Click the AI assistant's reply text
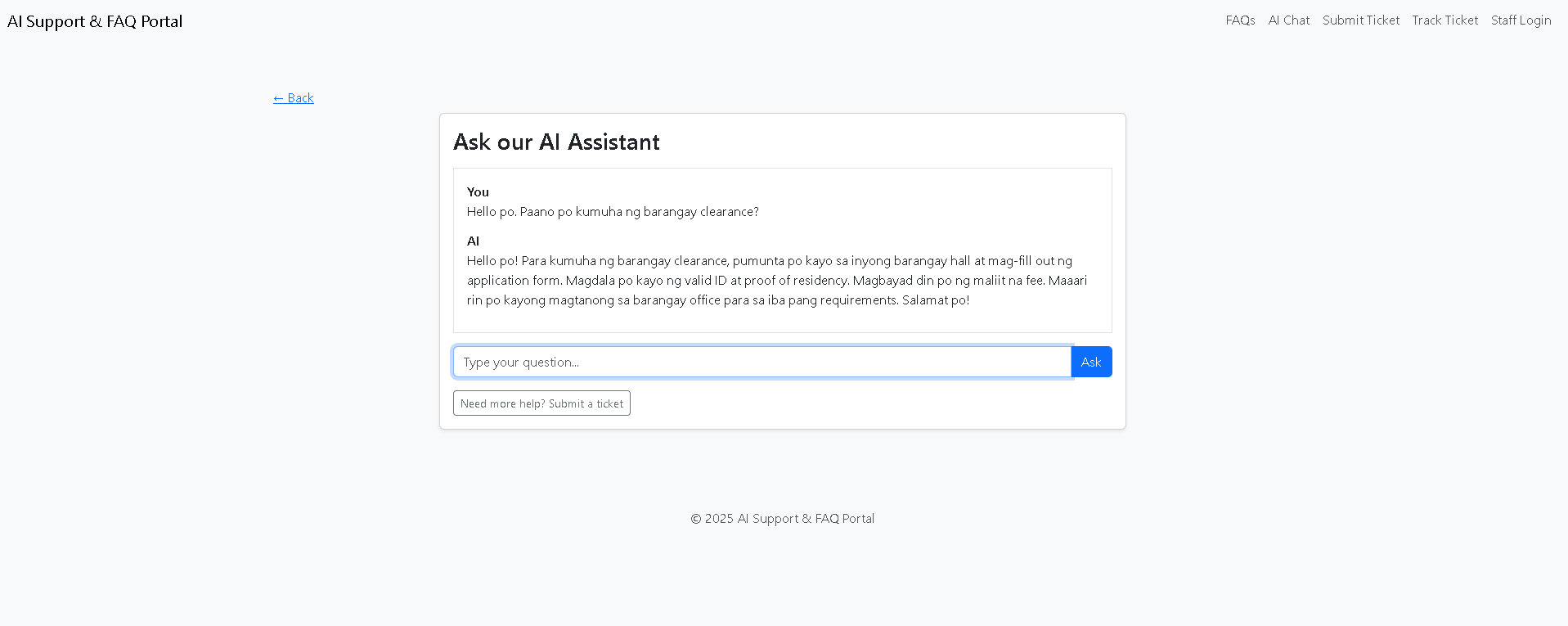The width and height of the screenshot is (1568, 626). (777, 280)
